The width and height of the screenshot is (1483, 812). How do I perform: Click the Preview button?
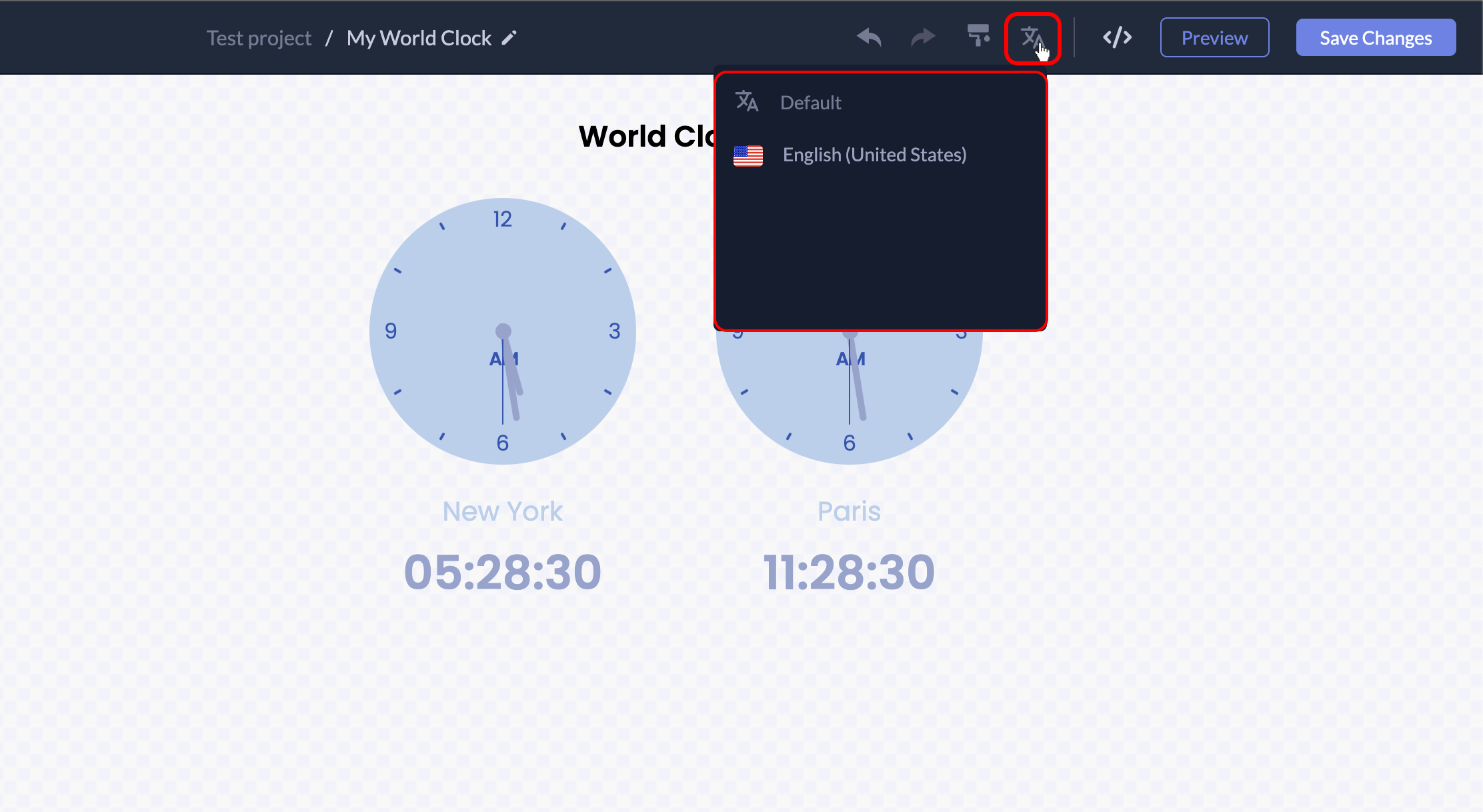(x=1214, y=38)
